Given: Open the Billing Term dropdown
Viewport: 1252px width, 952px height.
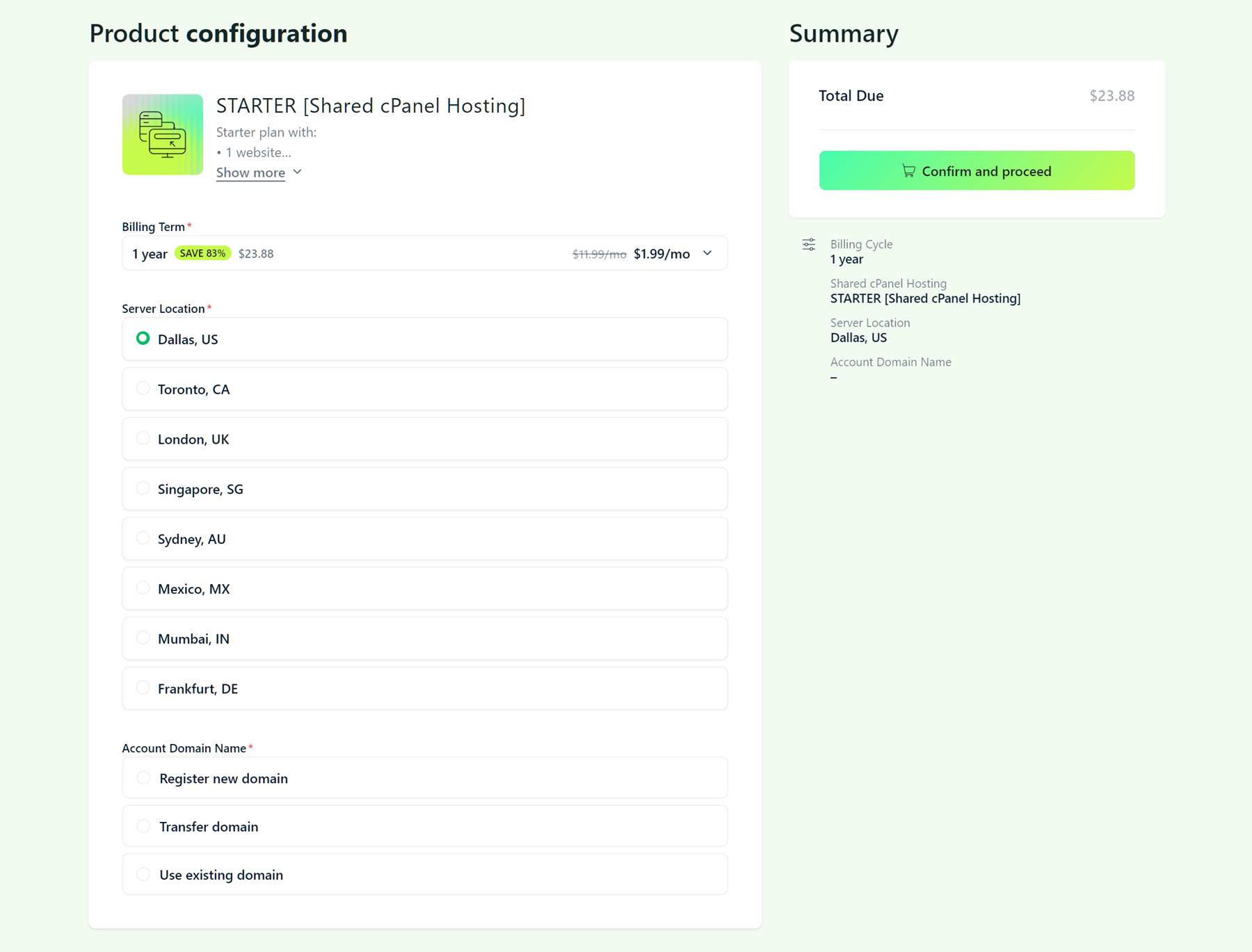Looking at the screenshot, I should [425, 254].
